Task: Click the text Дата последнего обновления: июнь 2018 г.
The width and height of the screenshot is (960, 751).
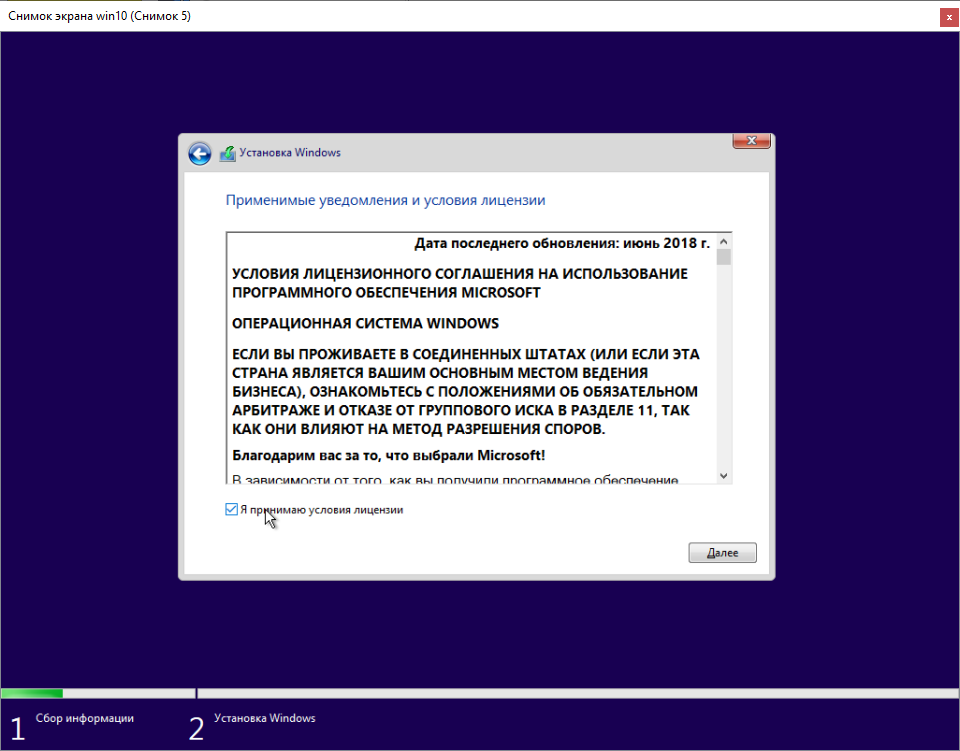Action: pos(562,243)
